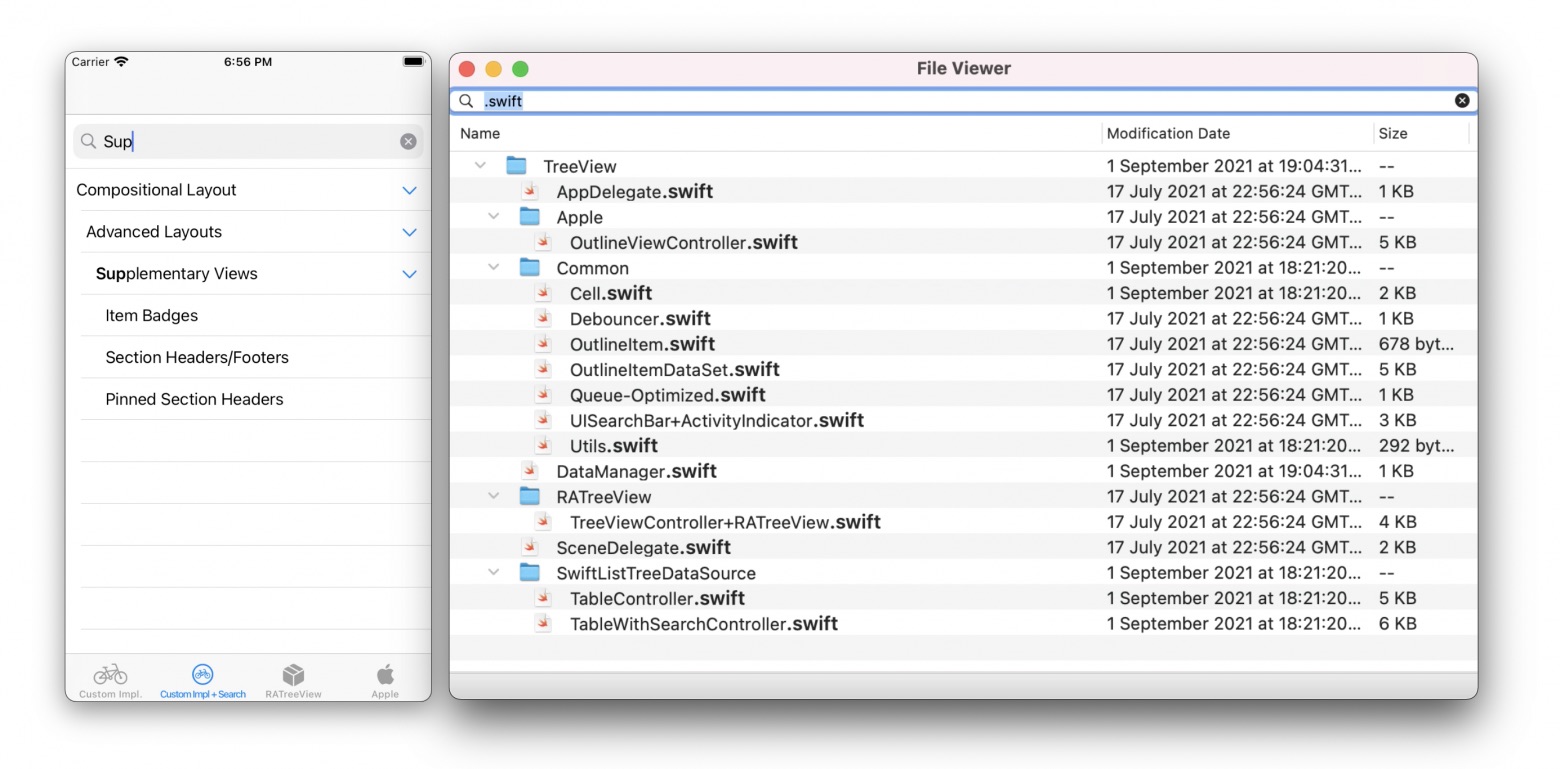Screen dimensions: 1560x769
Task: Click the magnifying glass icon in File Viewer
Action: [x=466, y=101]
